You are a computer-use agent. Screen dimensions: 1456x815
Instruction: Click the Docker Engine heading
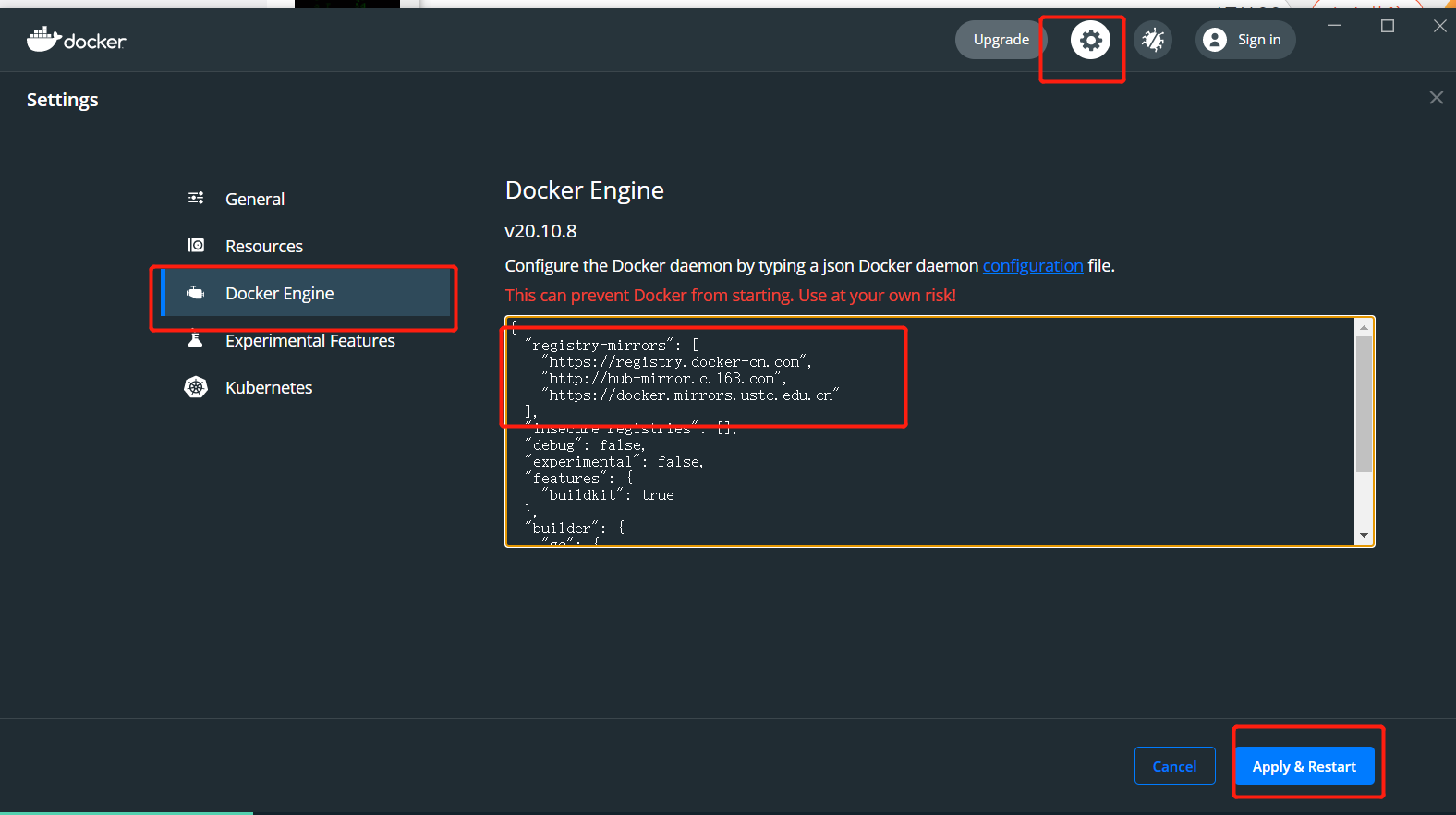(584, 190)
